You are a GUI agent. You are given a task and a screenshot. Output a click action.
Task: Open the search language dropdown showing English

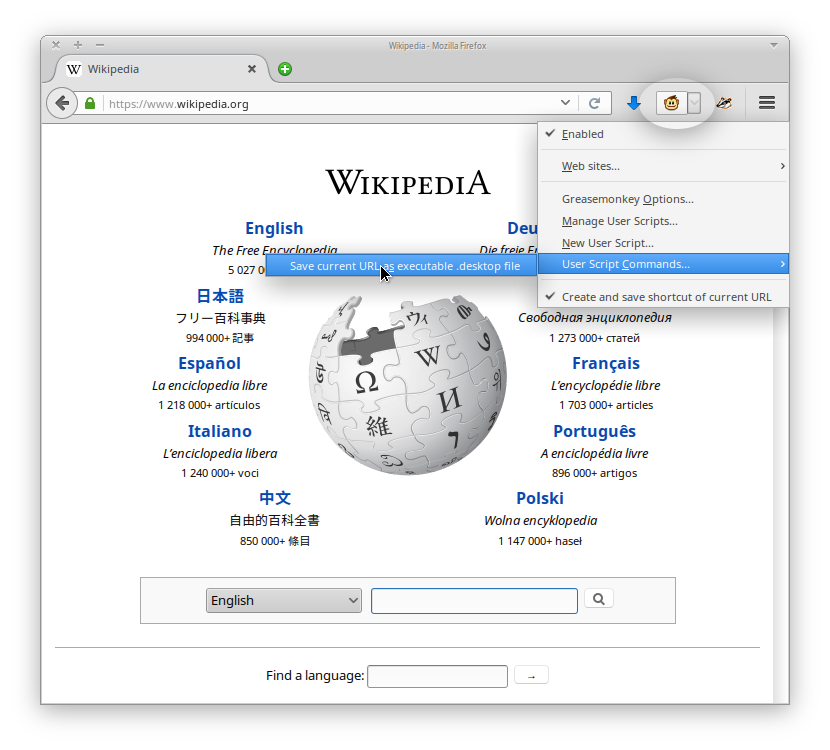click(284, 600)
